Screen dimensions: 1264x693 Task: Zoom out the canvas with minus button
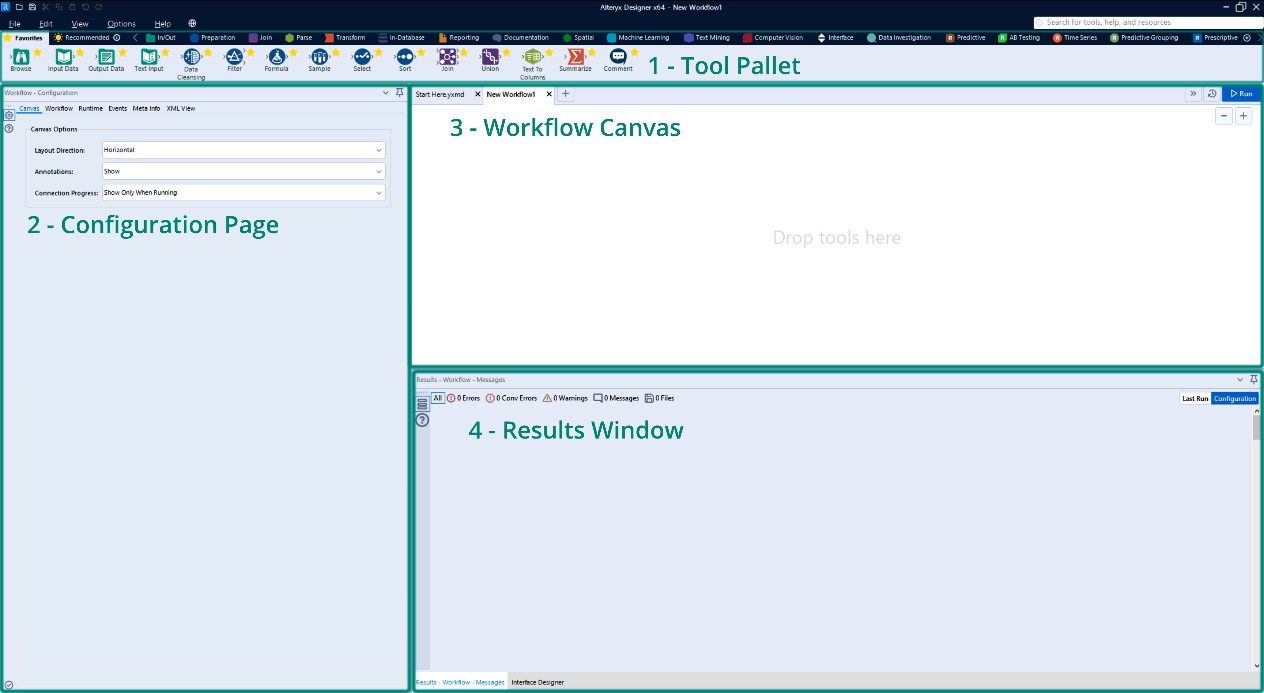(1224, 116)
